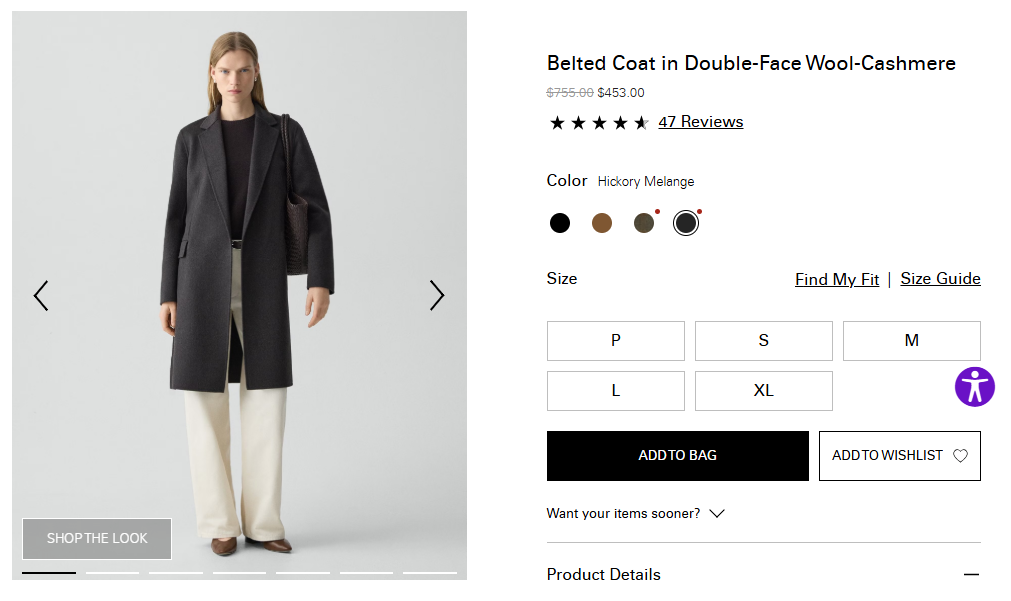
Task: Click the heart icon on wishlist button
Action: tap(960, 456)
